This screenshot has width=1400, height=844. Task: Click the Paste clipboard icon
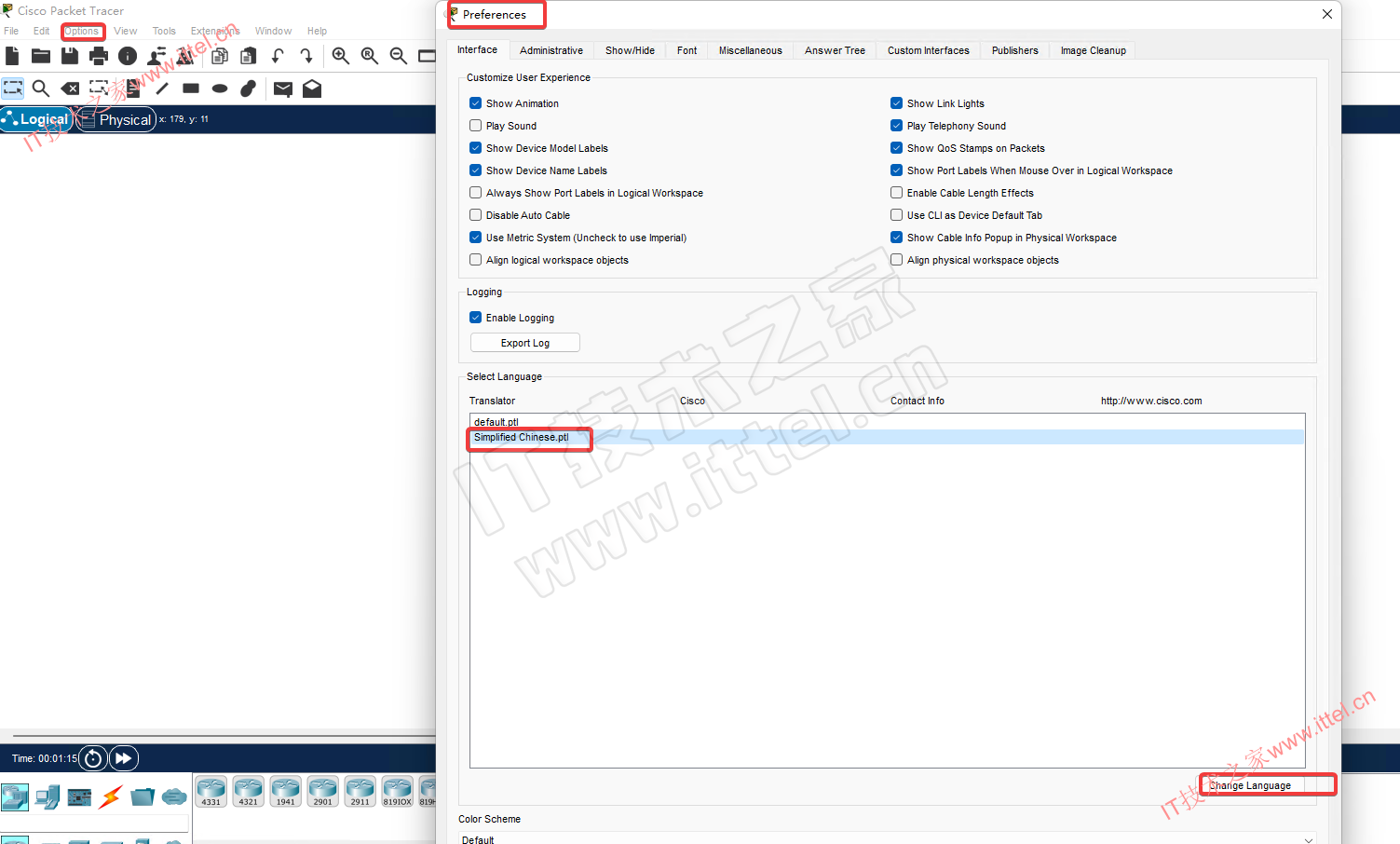(x=249, y=56)
